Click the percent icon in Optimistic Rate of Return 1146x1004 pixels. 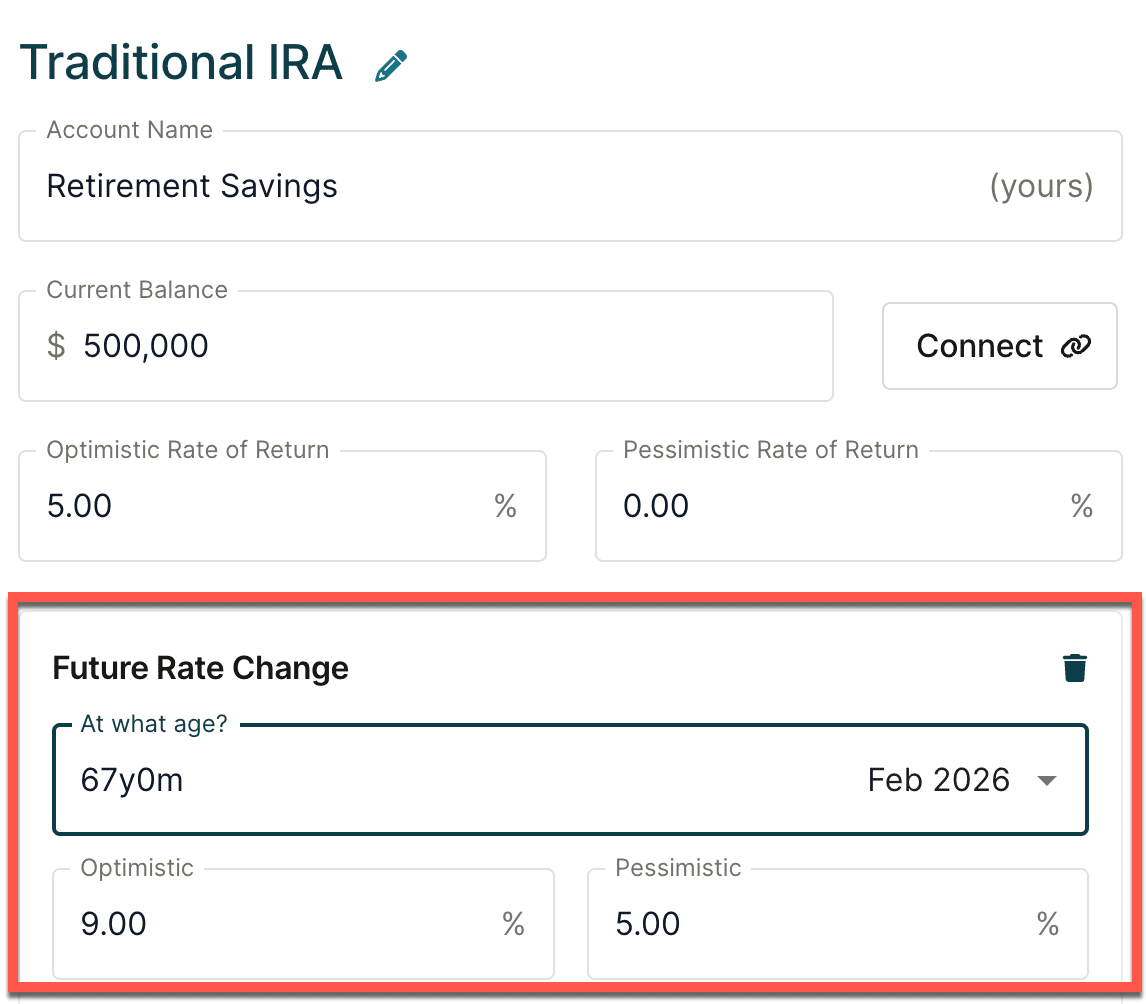click(x=505, y=506)
